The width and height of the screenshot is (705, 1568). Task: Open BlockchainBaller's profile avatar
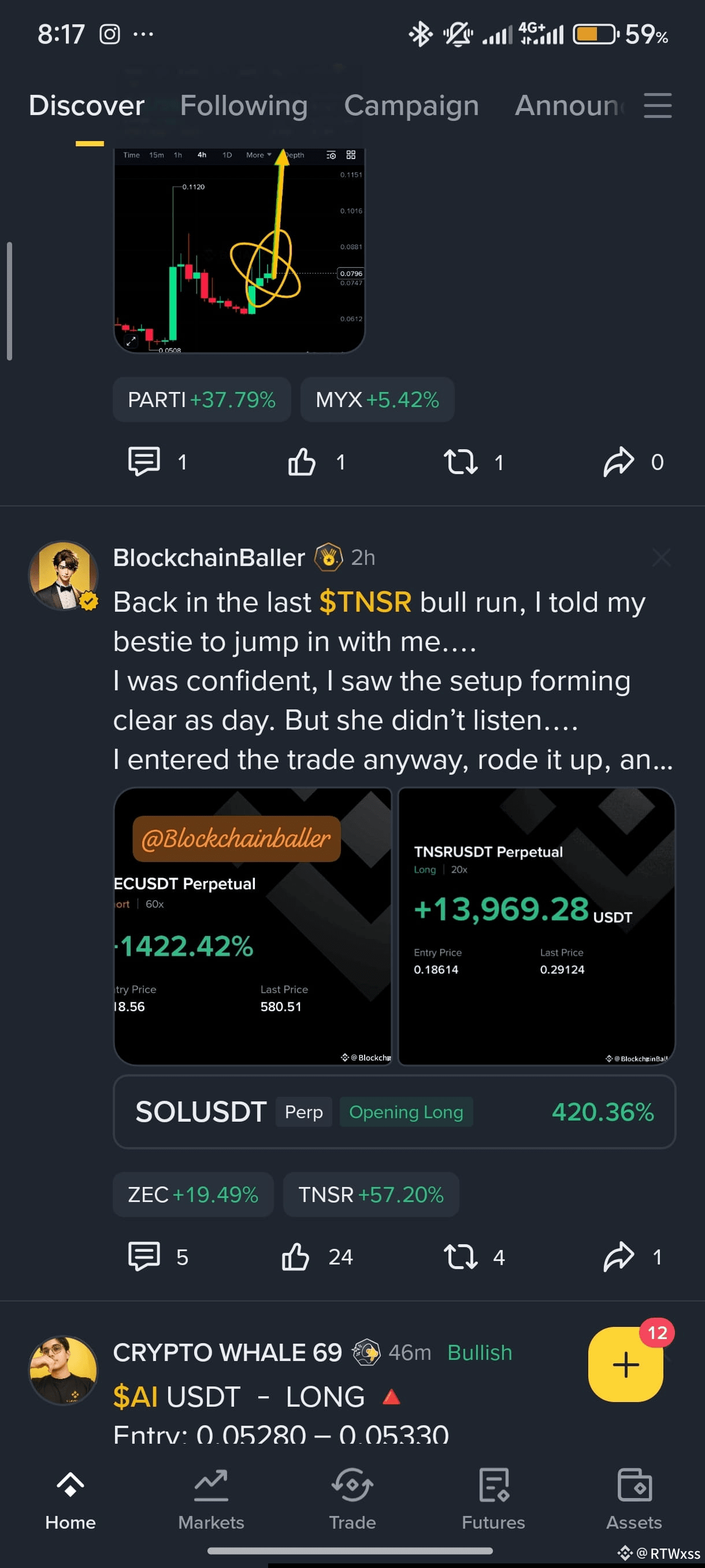(x=64, y=575)
